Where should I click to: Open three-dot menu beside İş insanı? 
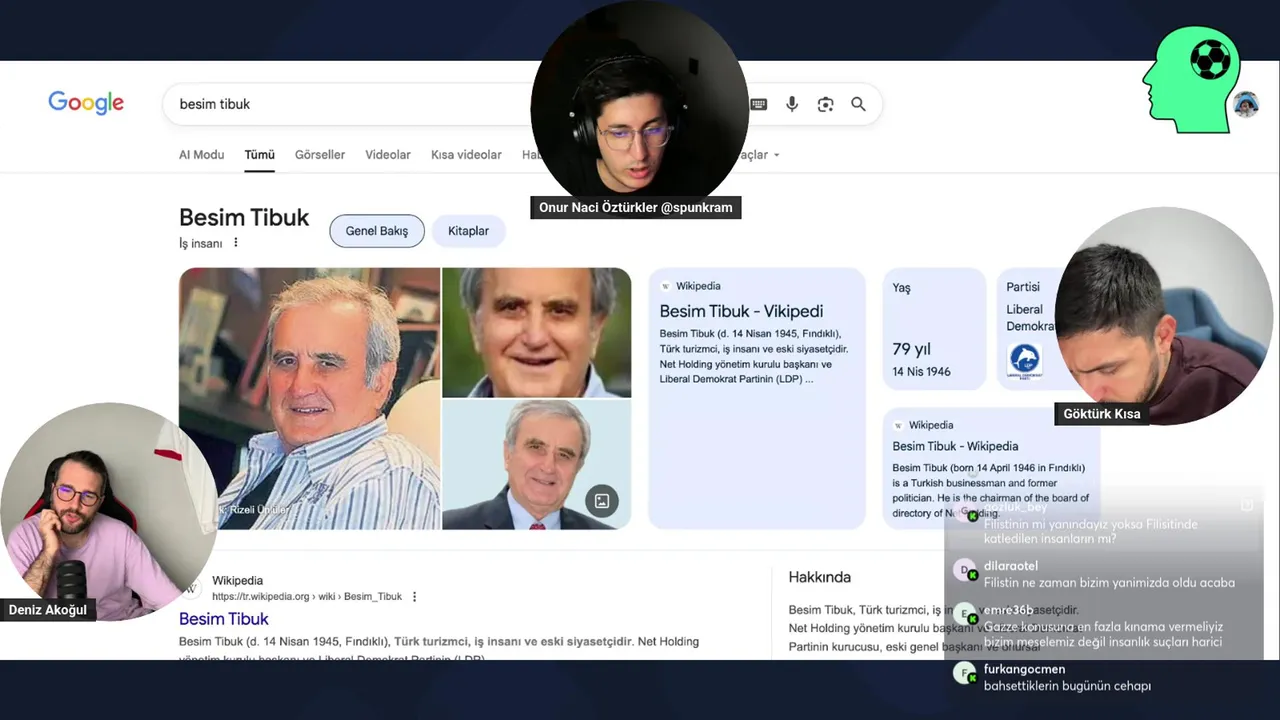236,243
